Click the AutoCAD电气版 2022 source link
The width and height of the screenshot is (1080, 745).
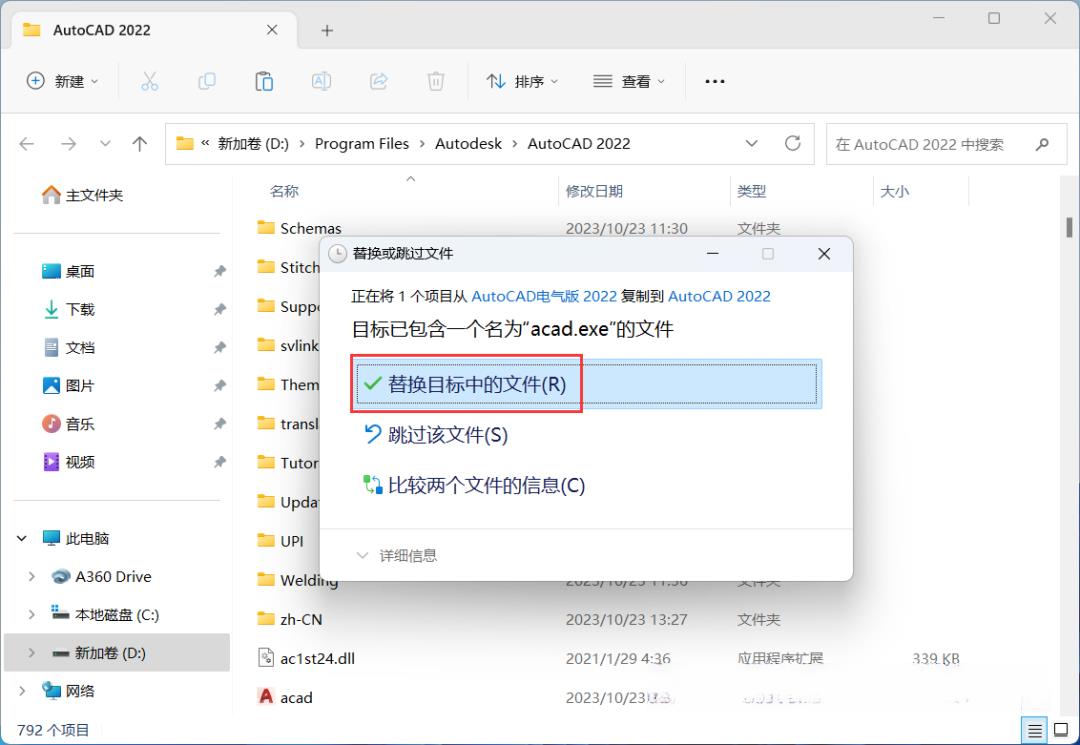(544, 296)
